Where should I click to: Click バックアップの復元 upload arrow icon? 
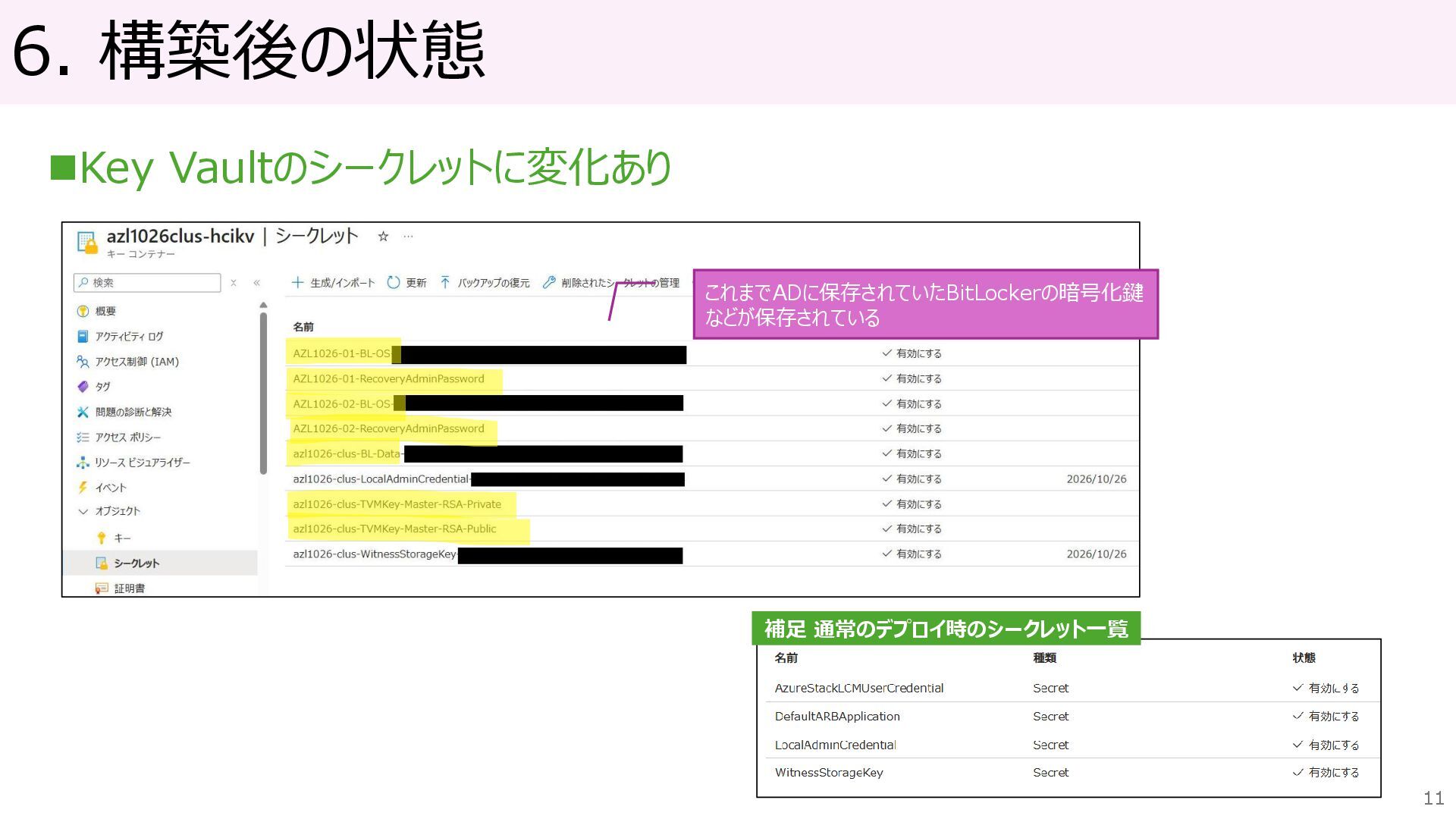(x=445, y=283)
